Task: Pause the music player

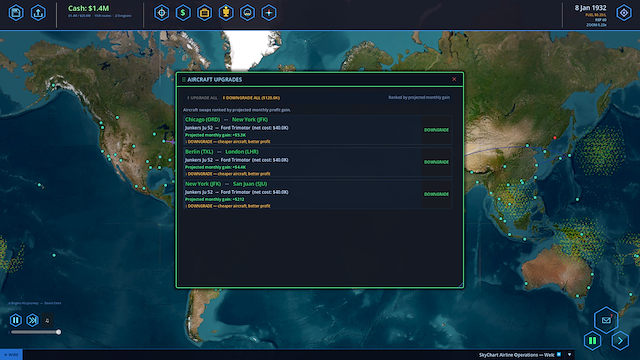Action: pyautogui.click(x=16, y=320)
